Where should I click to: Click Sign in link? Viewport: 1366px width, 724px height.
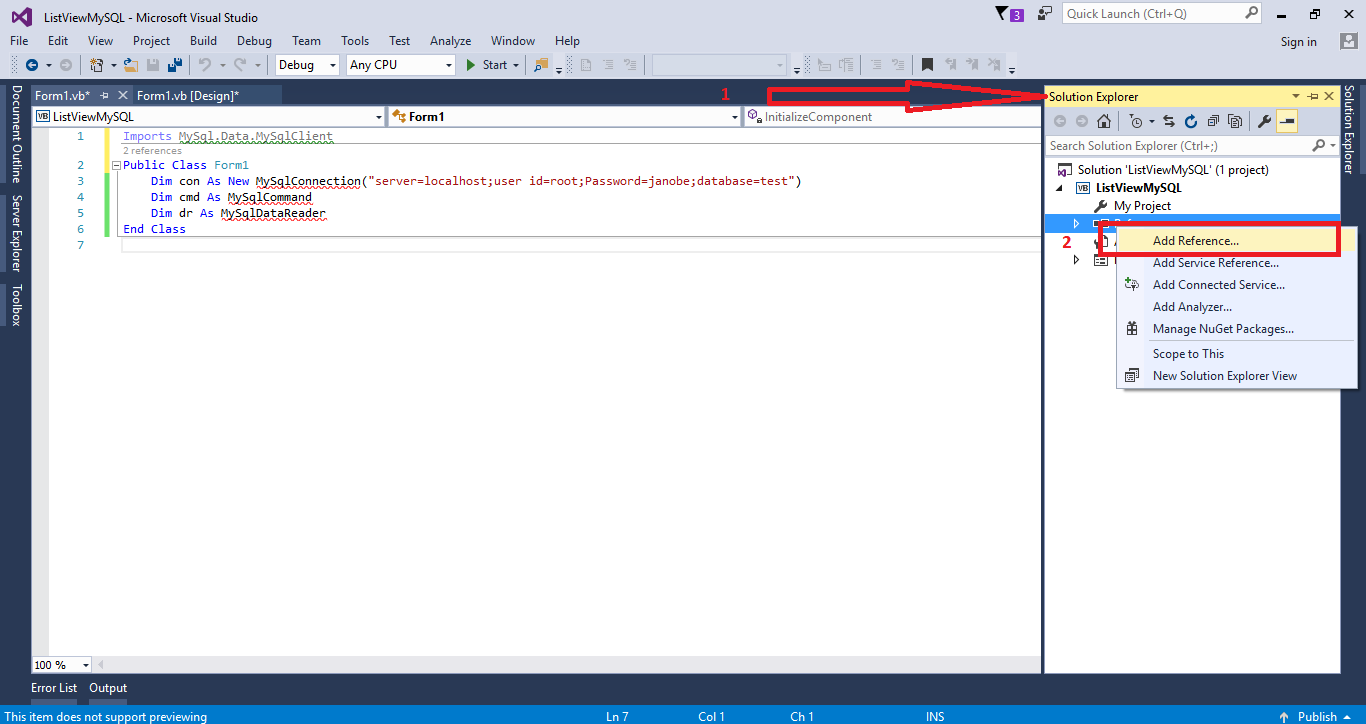point(1298,42)
